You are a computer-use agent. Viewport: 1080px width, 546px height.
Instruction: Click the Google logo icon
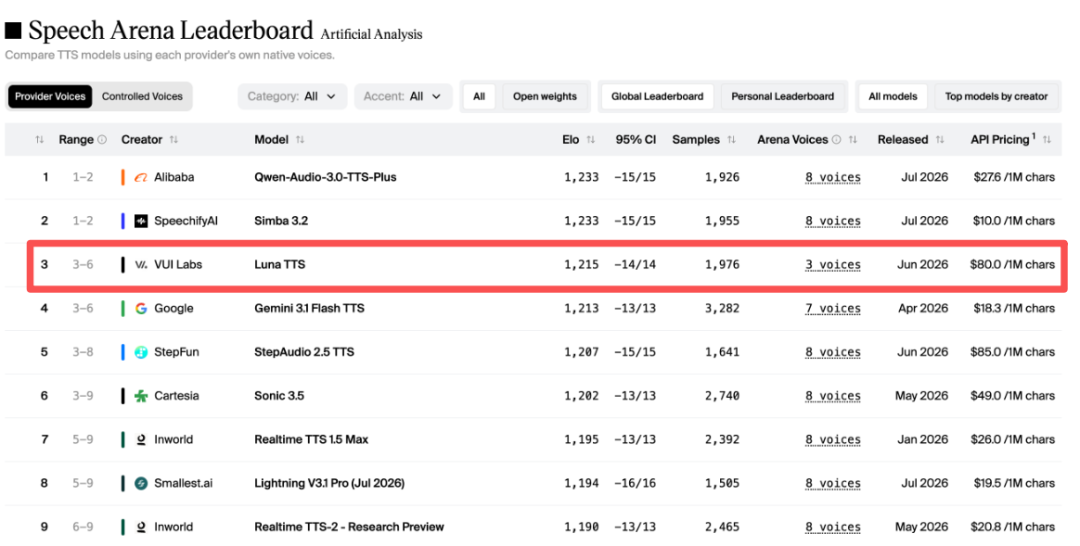pyautogui.click(x=141, y=308)
